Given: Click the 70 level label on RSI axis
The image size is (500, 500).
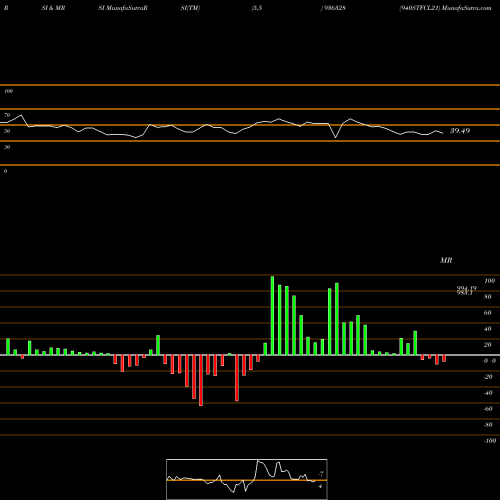Looking at the screenshot, I should [7, 115].
